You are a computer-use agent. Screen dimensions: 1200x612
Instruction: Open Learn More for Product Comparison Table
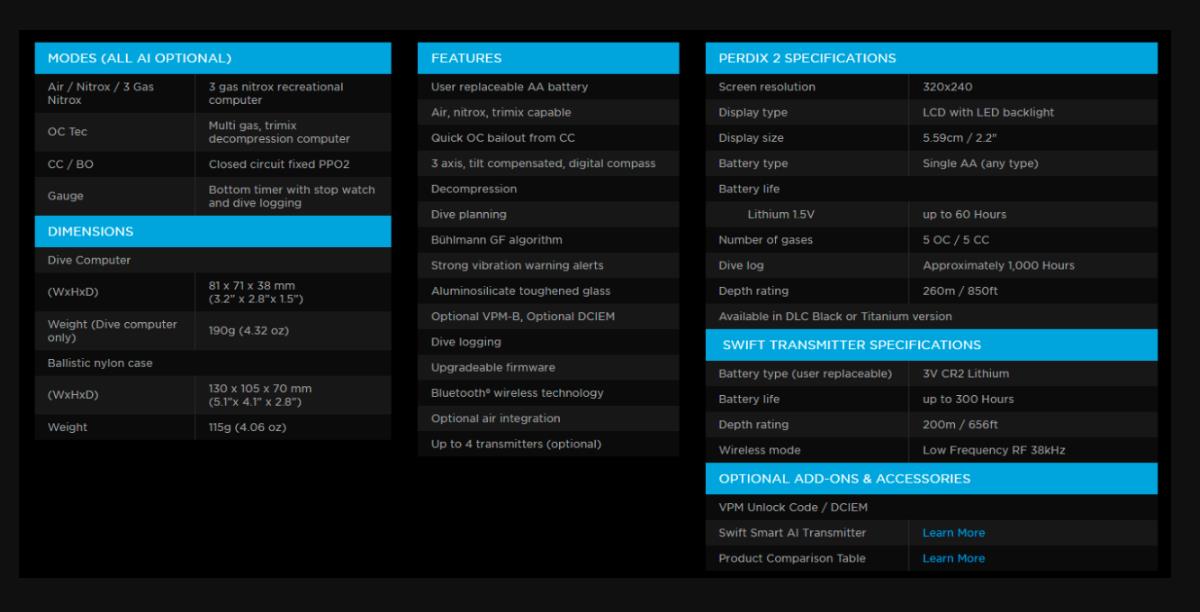click(953, 558)
